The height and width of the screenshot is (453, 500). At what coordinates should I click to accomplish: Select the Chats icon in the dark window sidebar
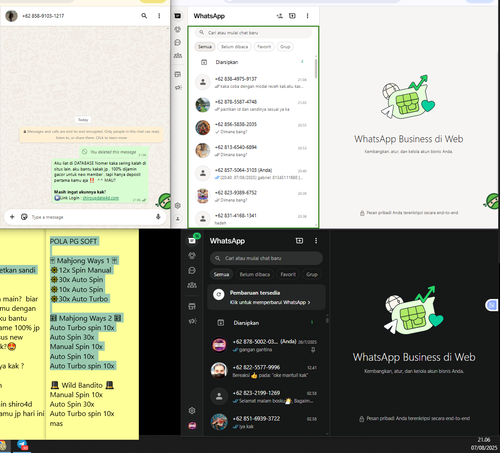click(192, 240)
